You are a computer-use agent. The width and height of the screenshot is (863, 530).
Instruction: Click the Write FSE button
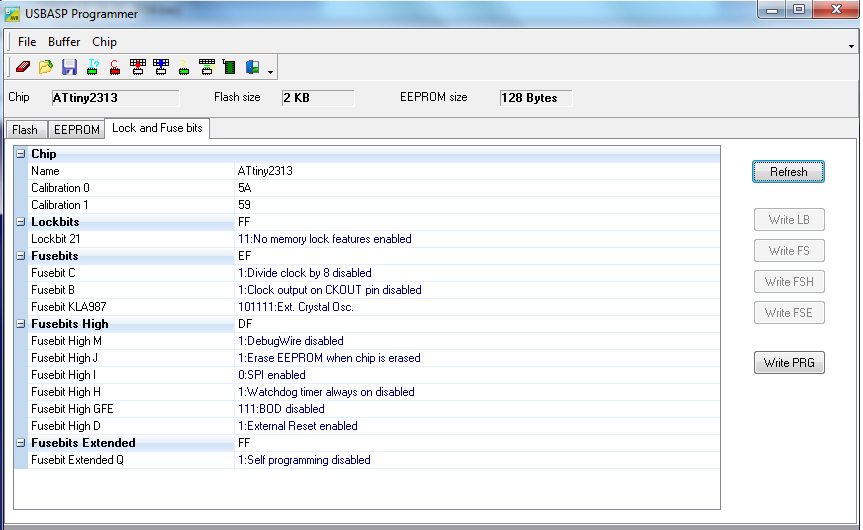point(789,313)
